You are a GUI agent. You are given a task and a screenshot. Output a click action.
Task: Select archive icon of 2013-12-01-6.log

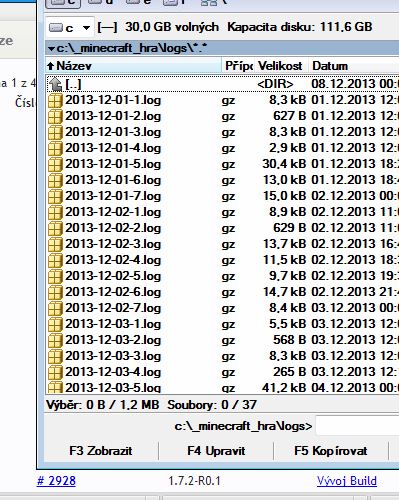click(55, 180)
